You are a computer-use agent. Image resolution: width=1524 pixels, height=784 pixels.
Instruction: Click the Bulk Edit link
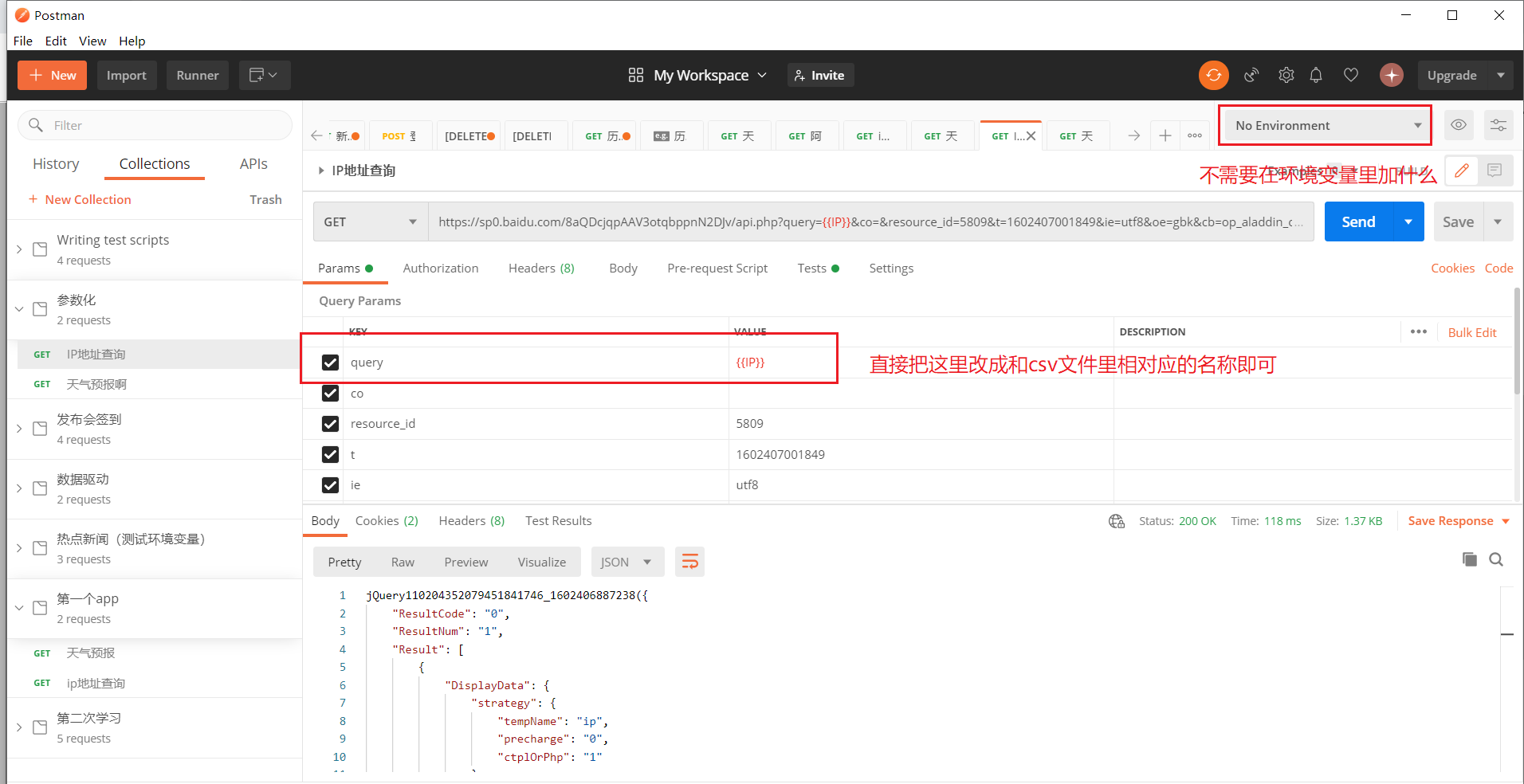(1472, 332)
